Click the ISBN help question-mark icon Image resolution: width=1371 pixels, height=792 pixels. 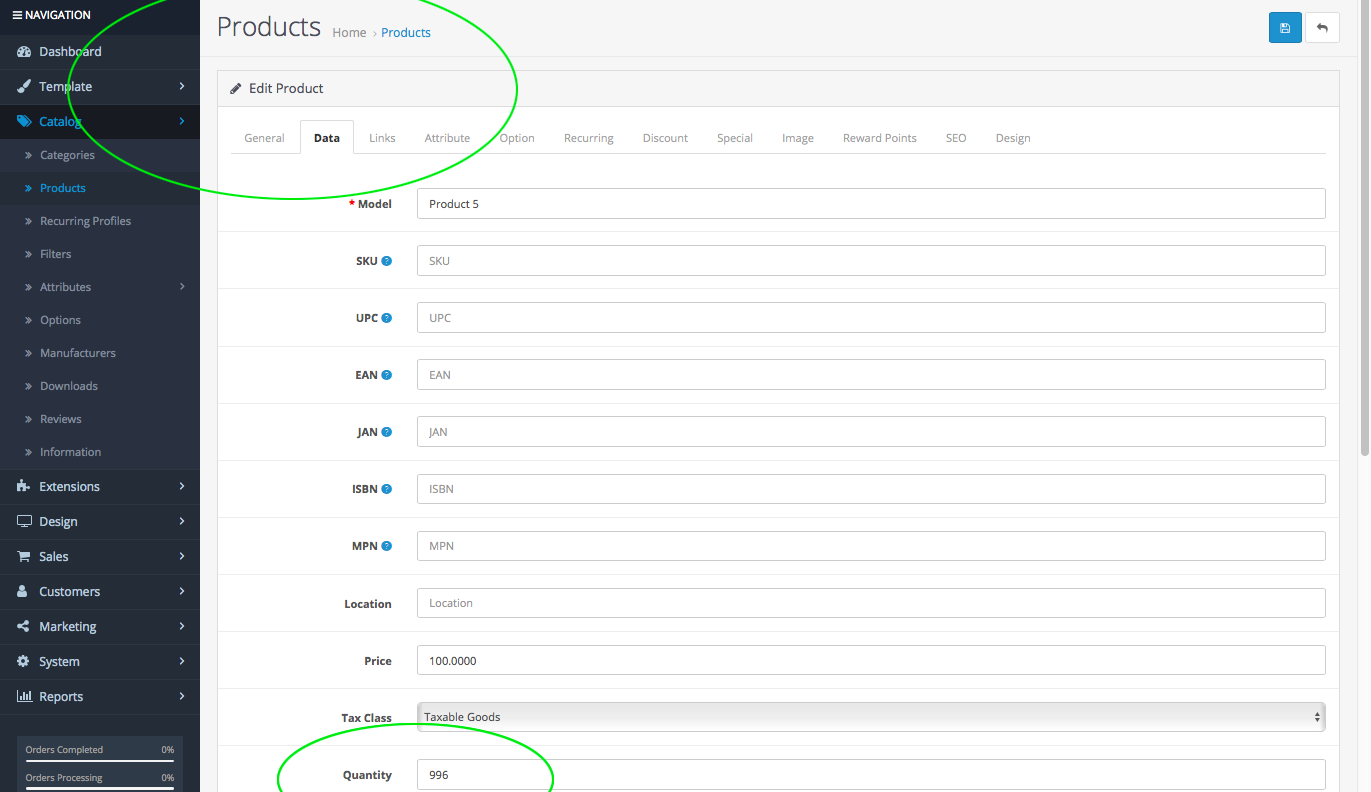coord(387,489)
